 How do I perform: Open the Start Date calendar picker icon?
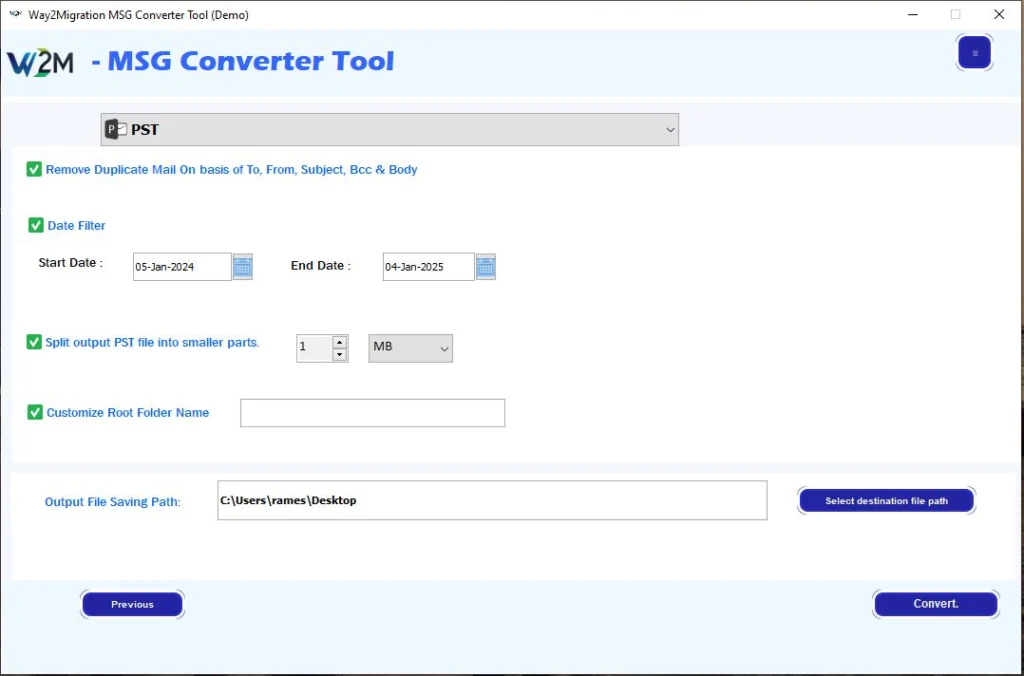243,267
